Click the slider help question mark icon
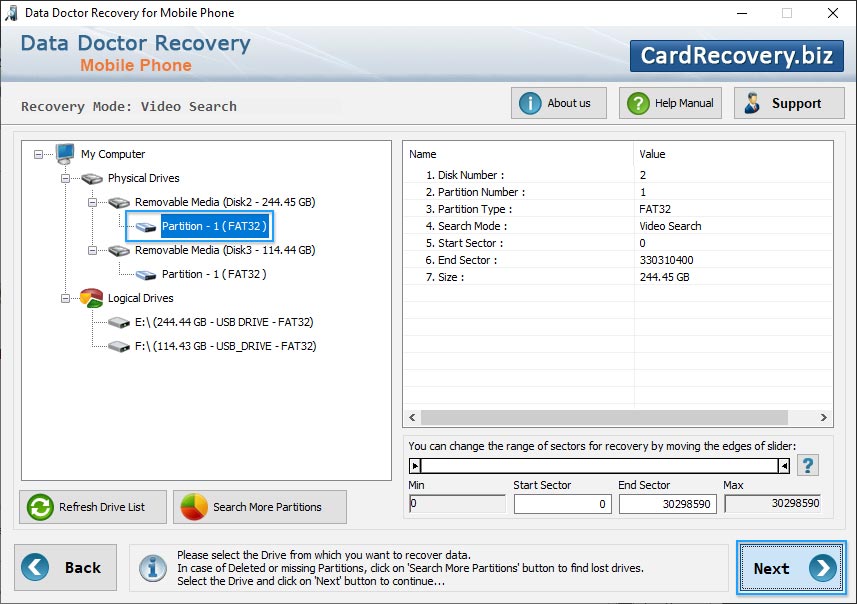The image size is (857, 604). point(808,466)
